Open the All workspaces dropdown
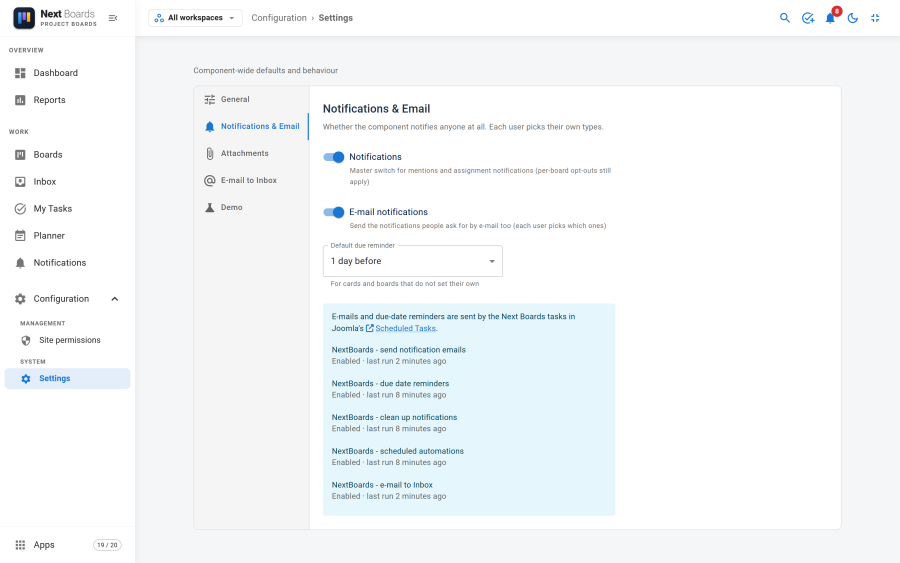Screen dimensions: 900x563 click(195, 18)
